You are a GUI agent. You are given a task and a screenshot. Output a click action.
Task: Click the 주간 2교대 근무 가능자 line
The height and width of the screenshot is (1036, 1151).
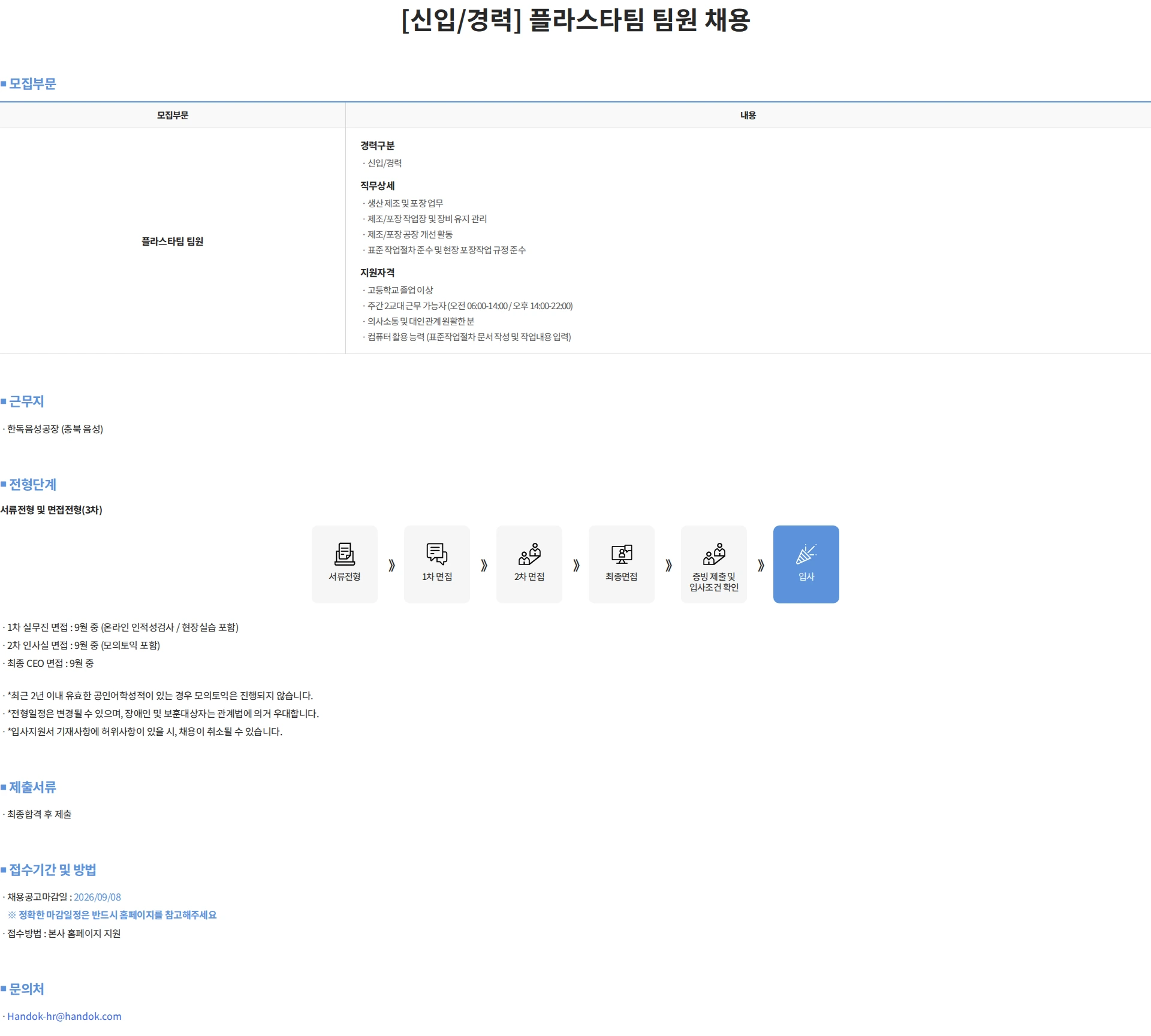coord(469,306)
